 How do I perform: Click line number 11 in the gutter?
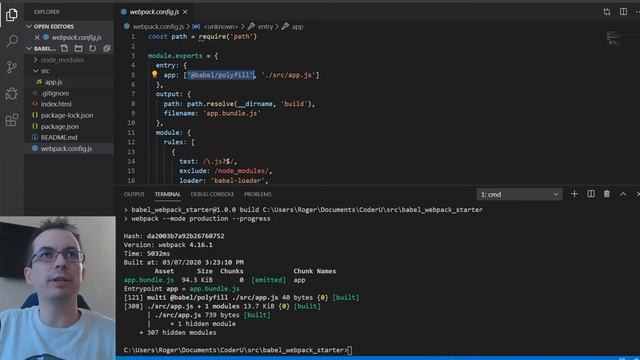[131, 133]
